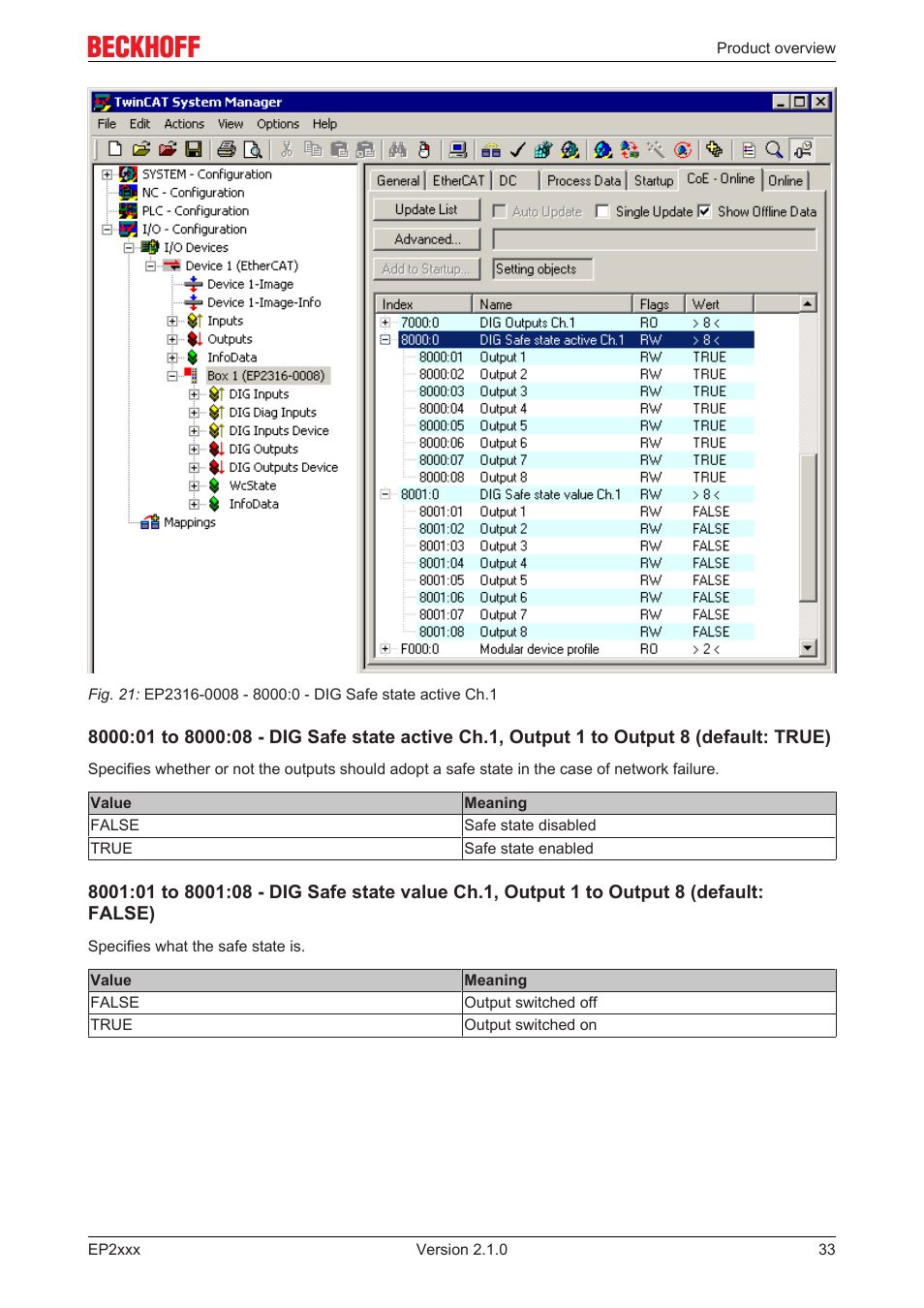Click the Print toolbar icon
The height and width of the screenshot is (1308, 924).
227,149
